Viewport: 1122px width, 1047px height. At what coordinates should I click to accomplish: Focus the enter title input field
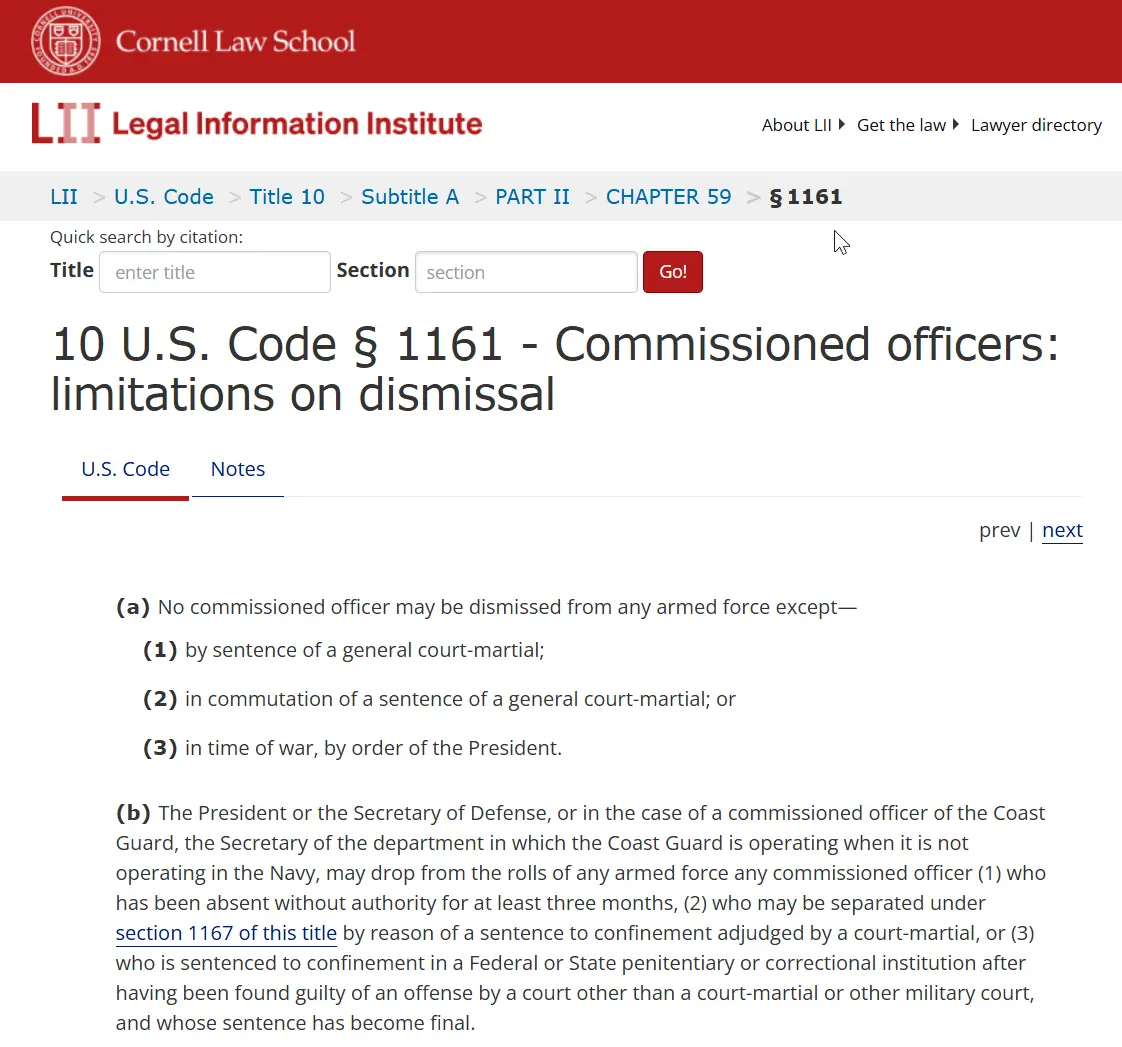214,271
